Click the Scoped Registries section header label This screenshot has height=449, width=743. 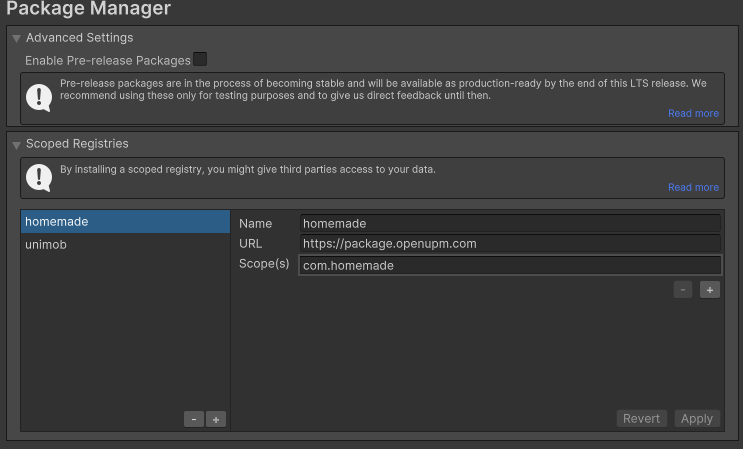click(77, 145)
